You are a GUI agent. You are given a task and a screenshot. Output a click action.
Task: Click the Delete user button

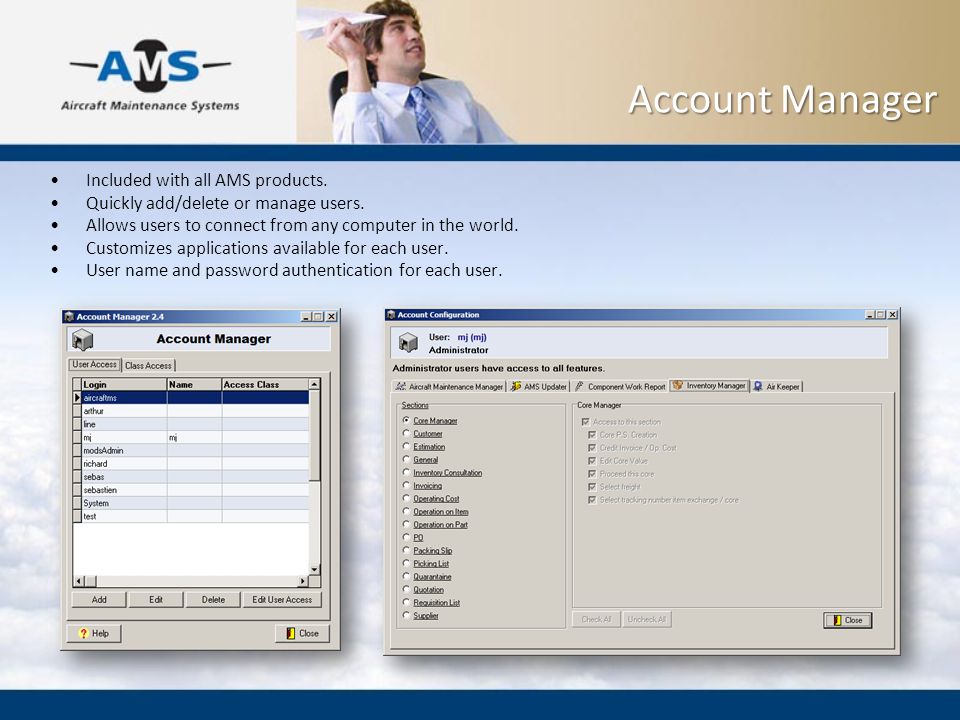point(213,599)
